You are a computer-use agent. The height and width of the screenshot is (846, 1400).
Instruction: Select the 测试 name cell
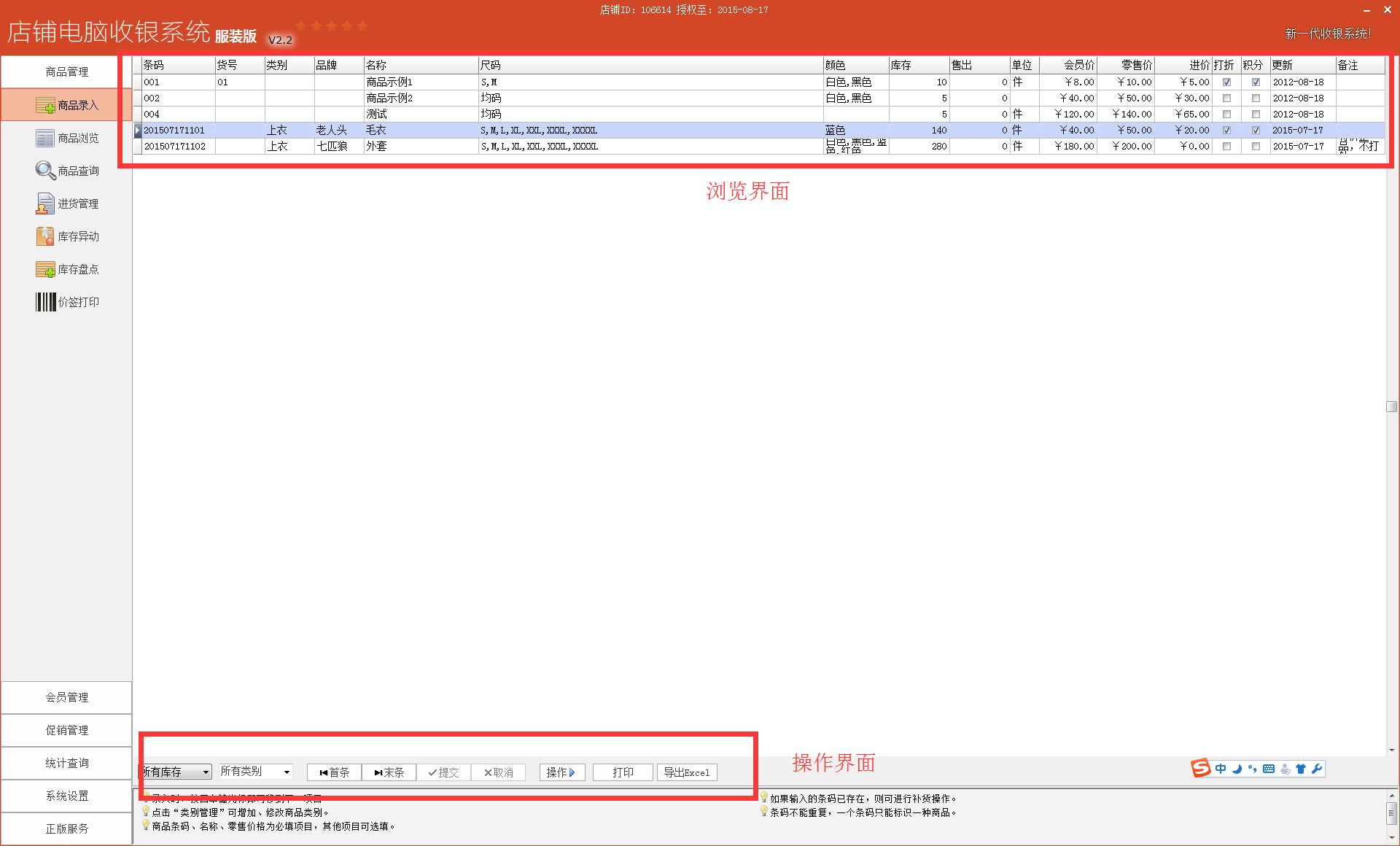tap(421, 115)
